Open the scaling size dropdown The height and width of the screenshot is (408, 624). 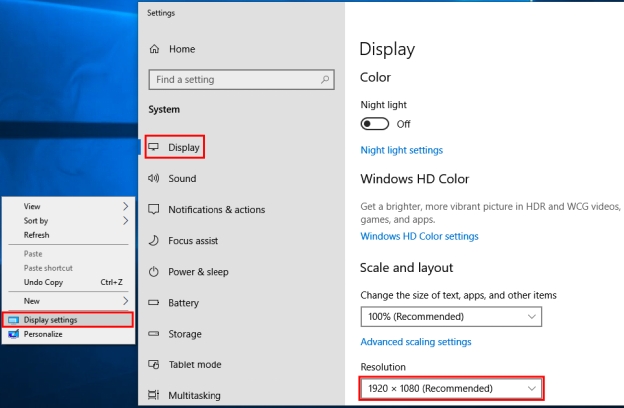point(451,316)
